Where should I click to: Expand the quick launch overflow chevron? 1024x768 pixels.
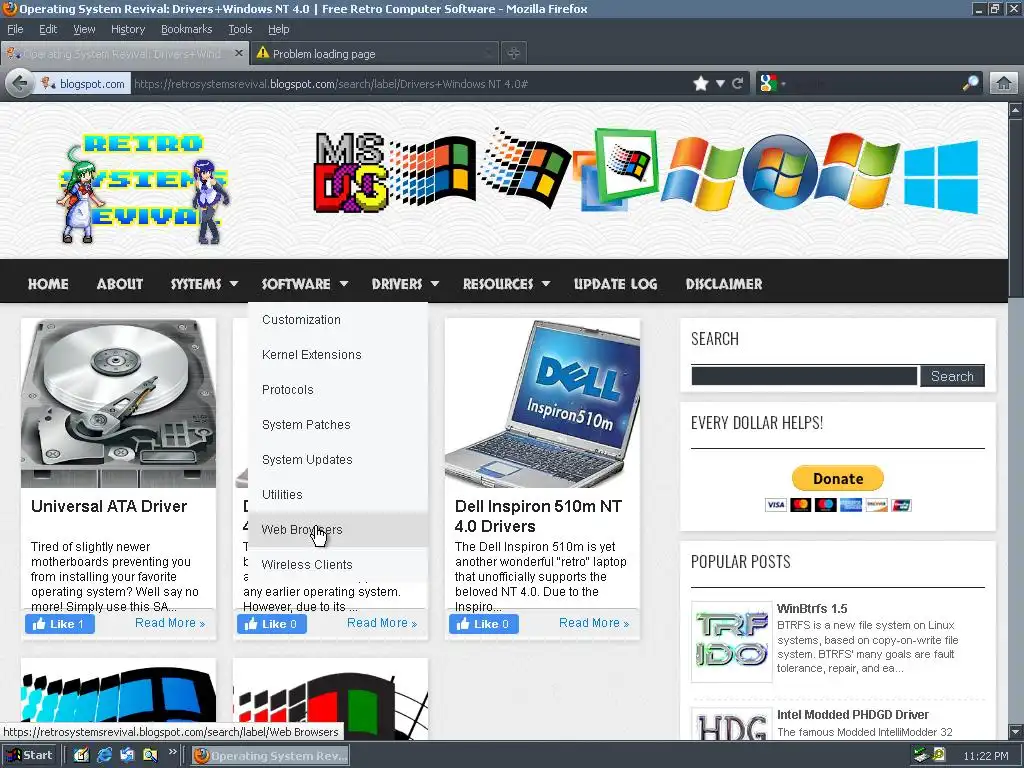[172, 752]
